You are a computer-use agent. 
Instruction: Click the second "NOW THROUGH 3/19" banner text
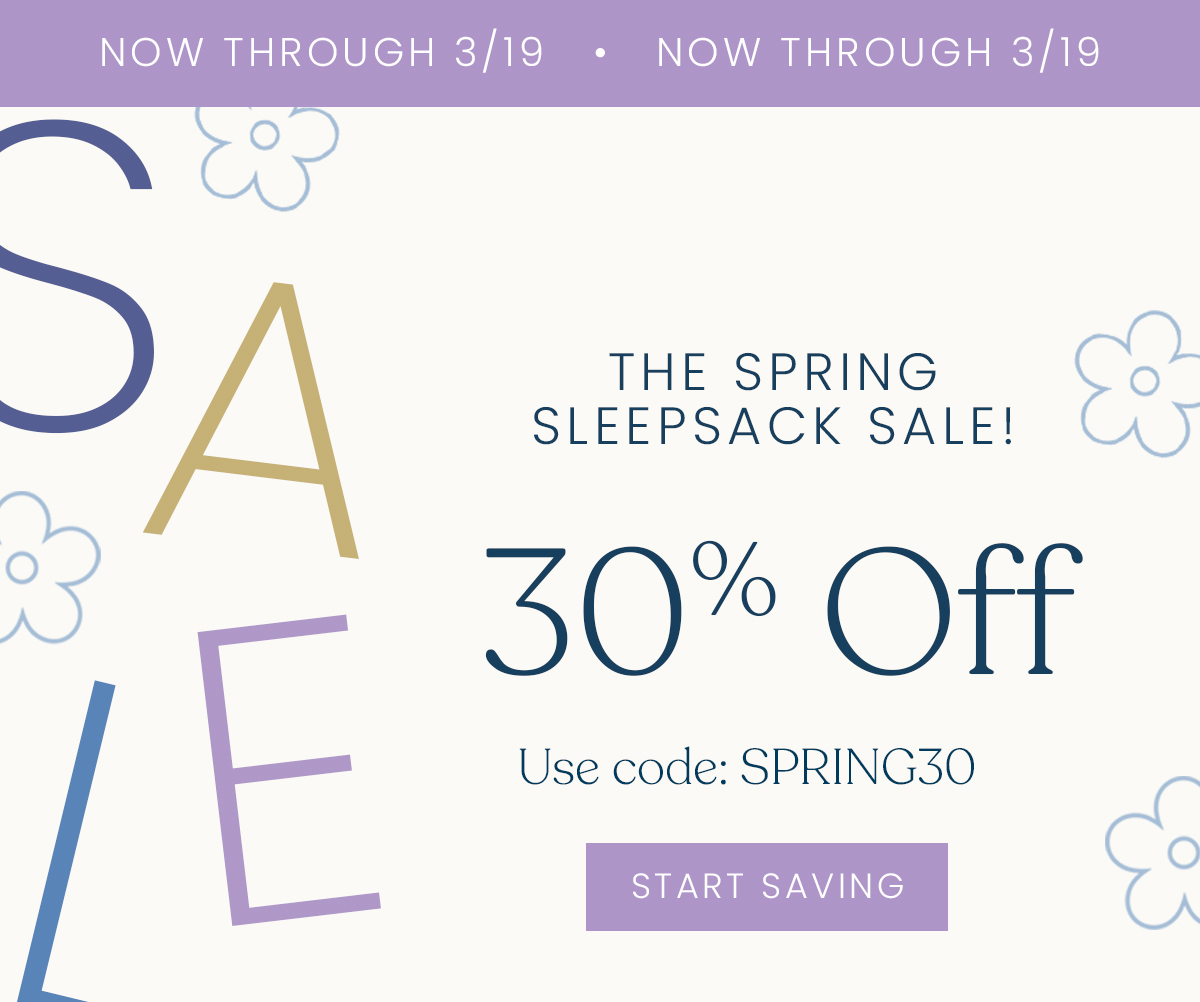click(878, 53)
